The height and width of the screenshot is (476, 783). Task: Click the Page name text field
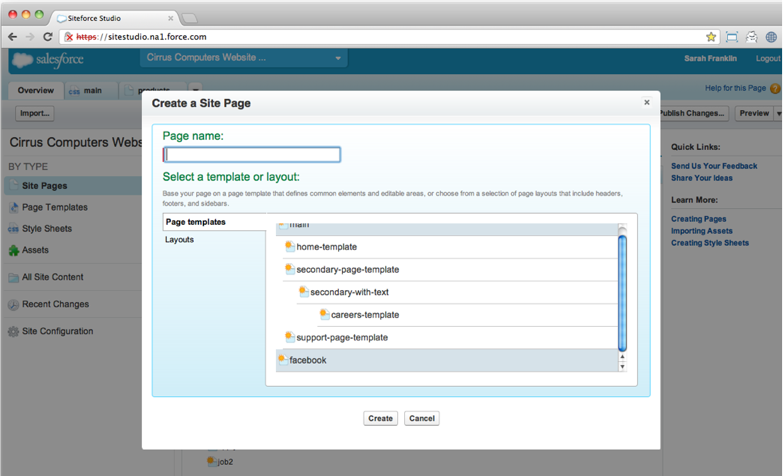[252, 154]
